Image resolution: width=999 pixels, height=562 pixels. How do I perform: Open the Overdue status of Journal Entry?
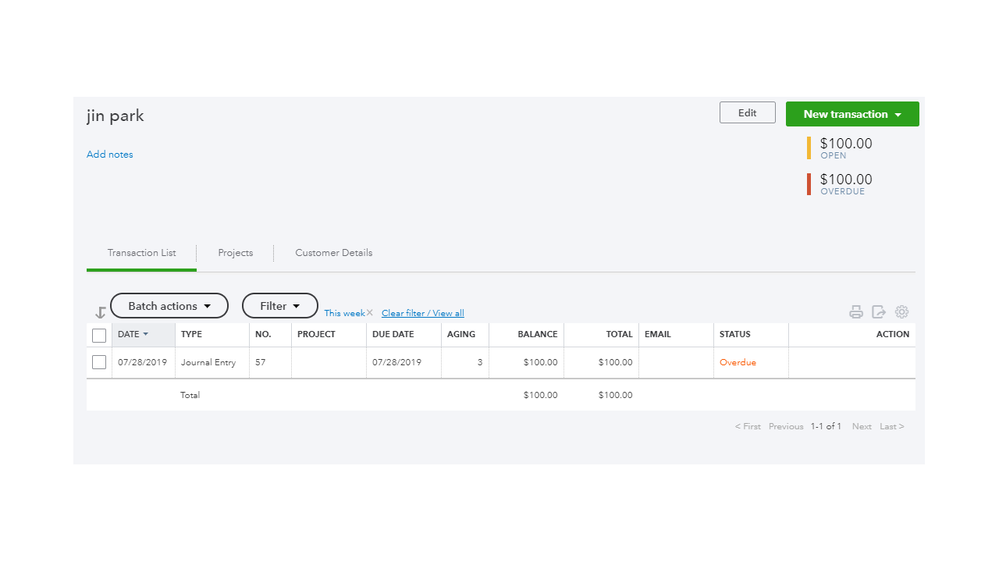(738, 362)
